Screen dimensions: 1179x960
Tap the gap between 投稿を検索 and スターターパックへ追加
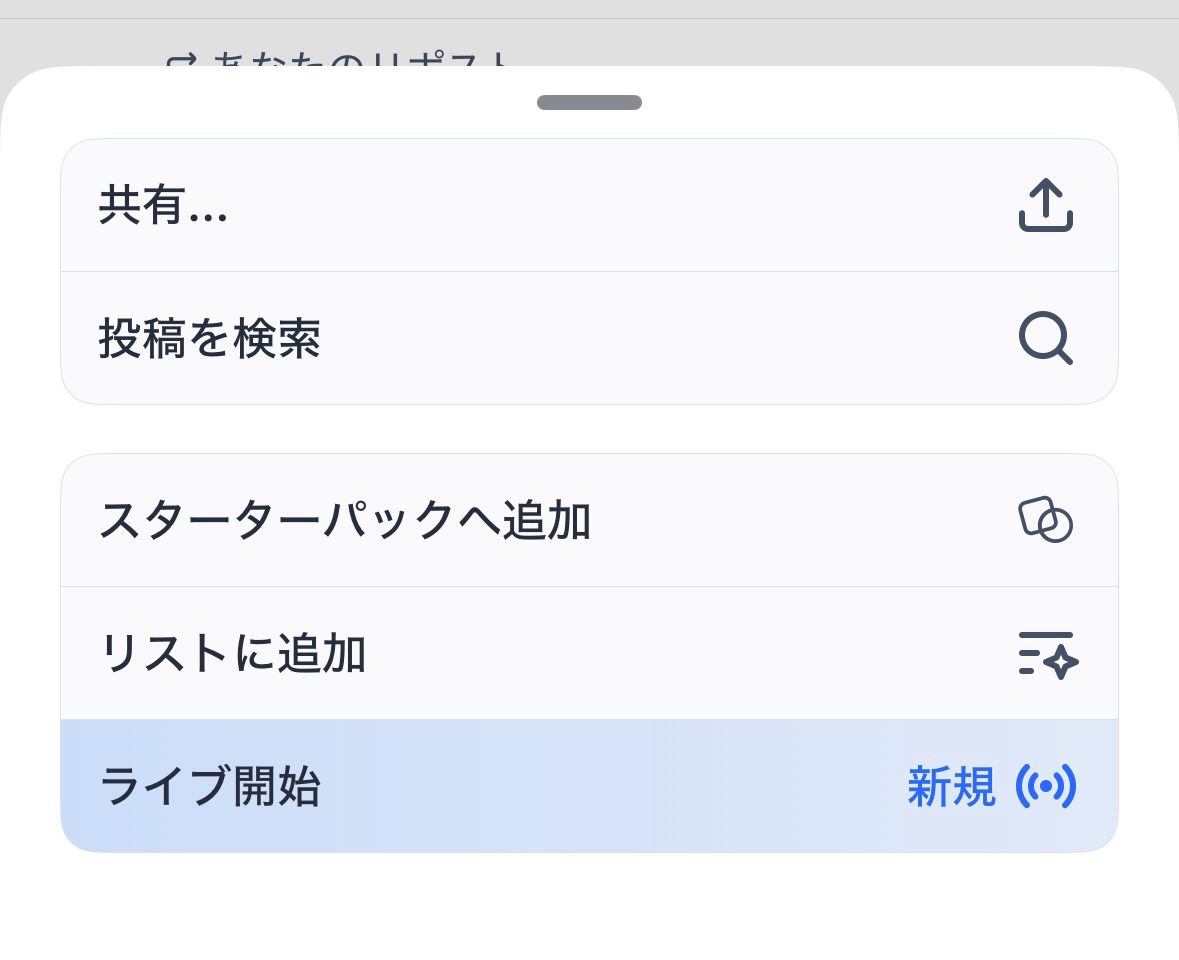(589, 429)
